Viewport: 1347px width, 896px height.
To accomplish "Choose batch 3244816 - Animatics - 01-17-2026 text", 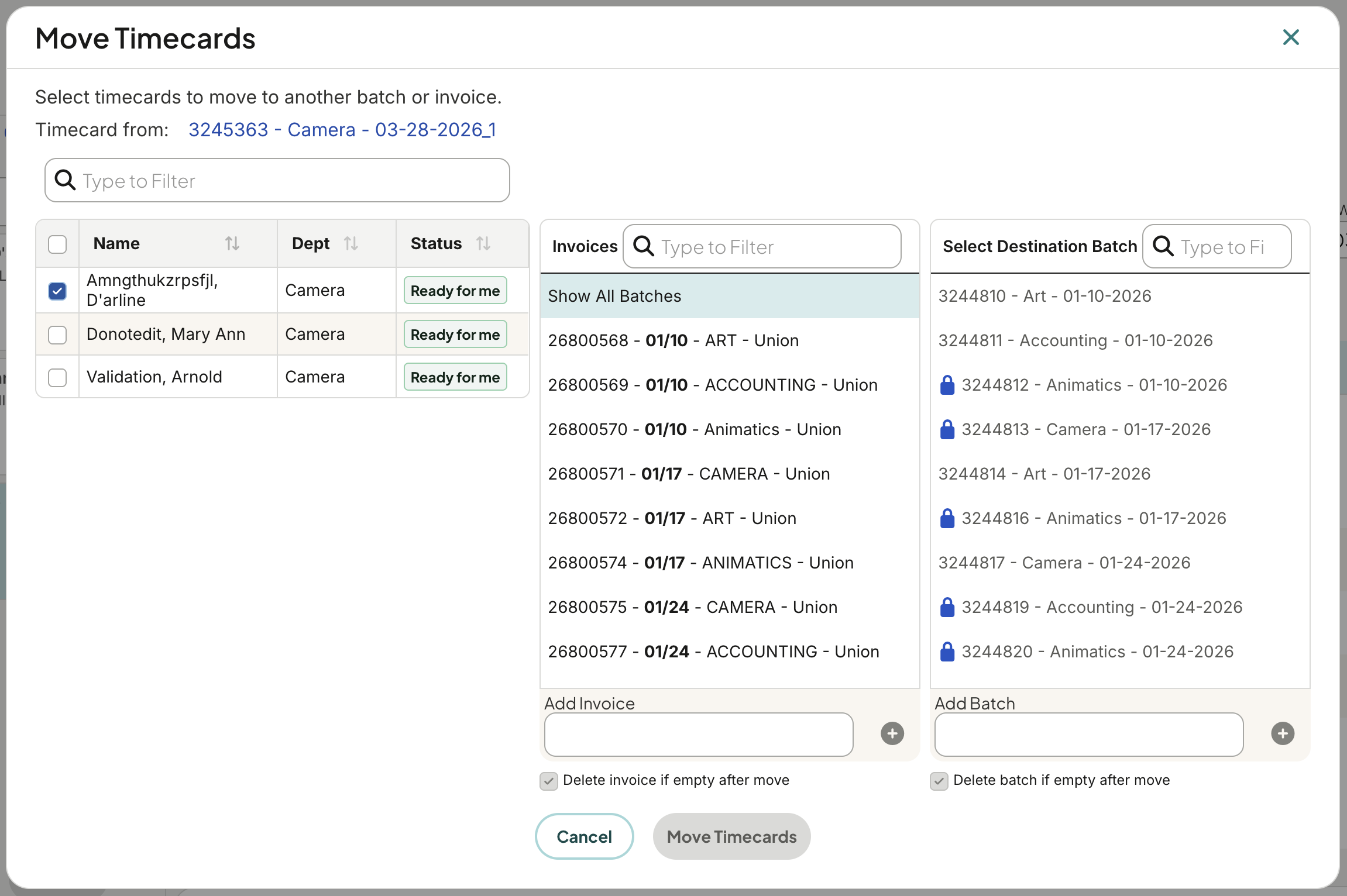I will [x=1094, y=518].
